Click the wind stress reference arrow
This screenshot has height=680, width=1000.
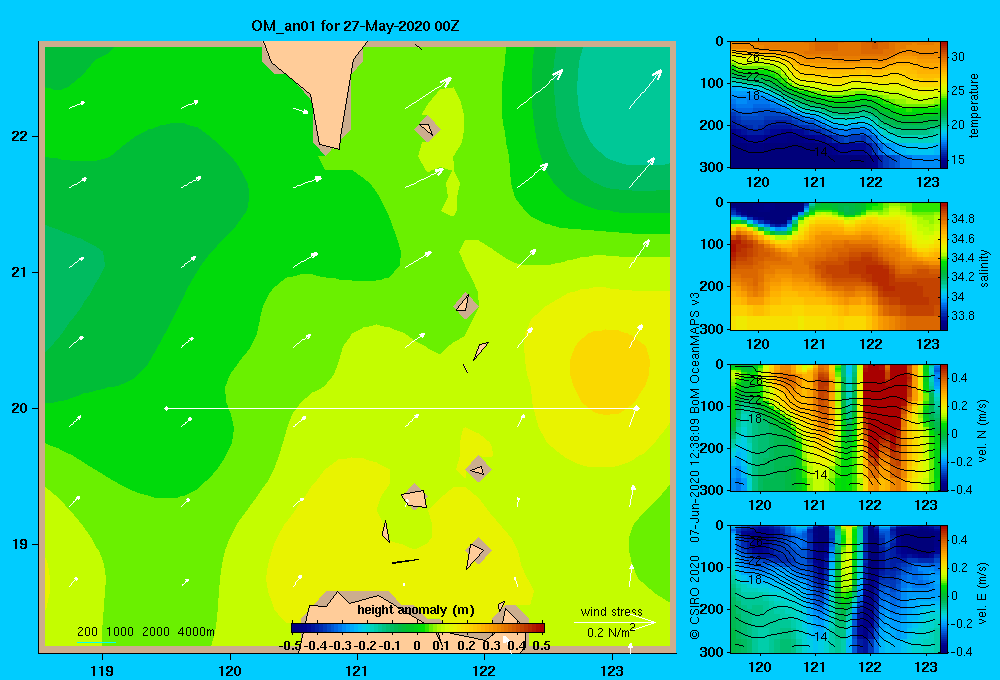[614, 622]
